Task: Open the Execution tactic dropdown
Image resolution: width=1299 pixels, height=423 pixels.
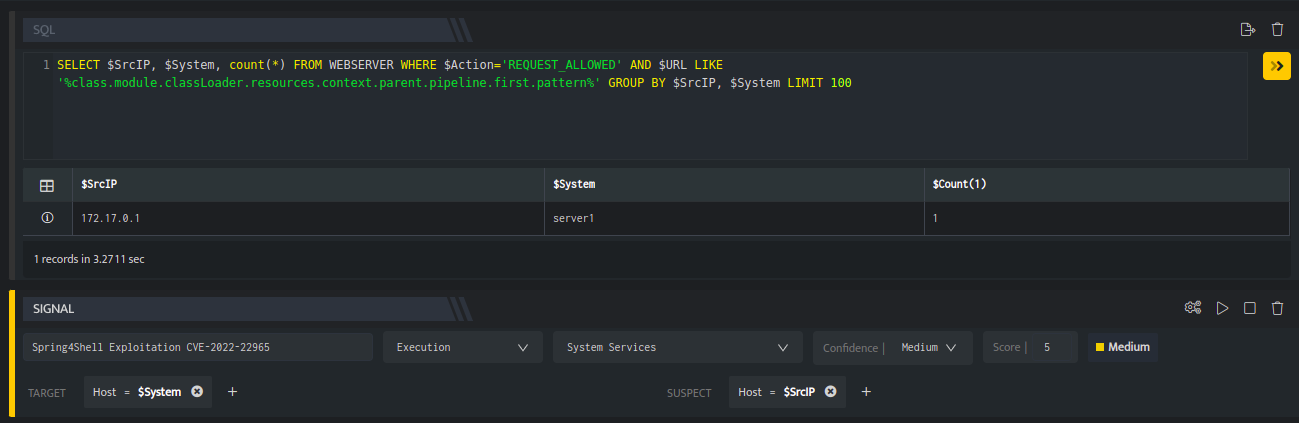Action: pos(463,347)
